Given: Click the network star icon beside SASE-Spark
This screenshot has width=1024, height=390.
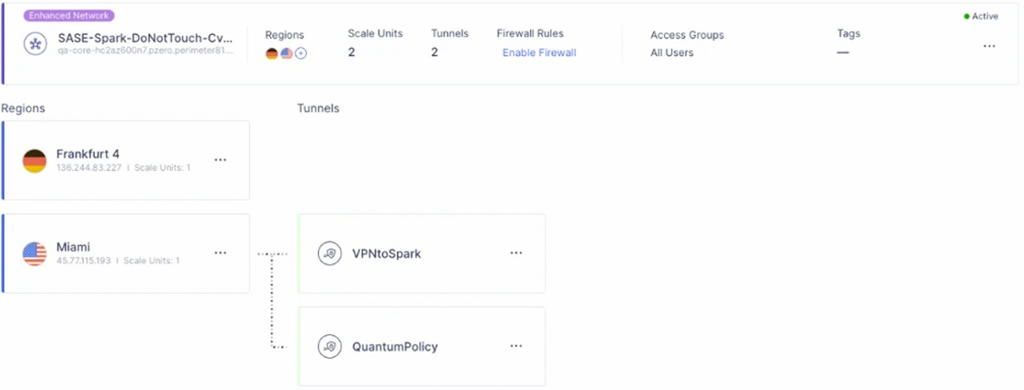Looking at the screenshot, I should click(35, 44).
